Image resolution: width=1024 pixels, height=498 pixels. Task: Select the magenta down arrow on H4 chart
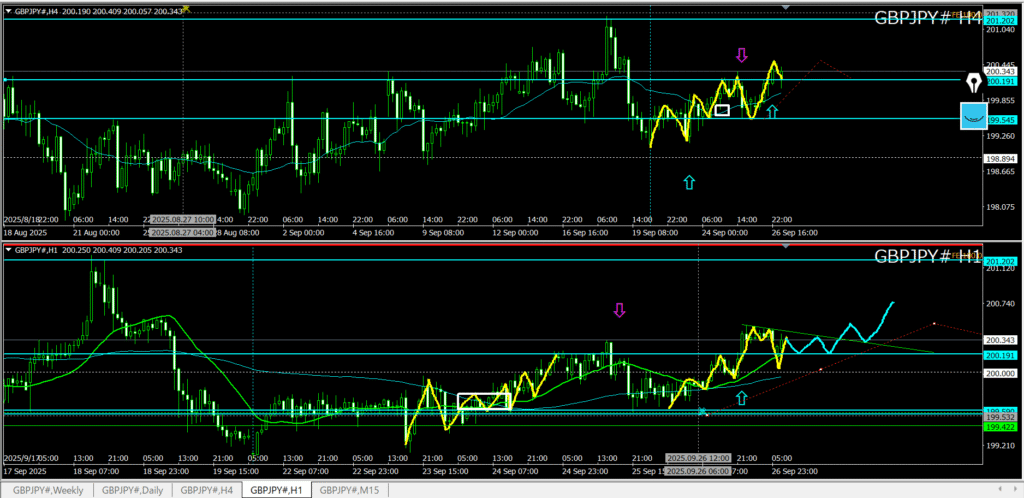coord(741,55)
